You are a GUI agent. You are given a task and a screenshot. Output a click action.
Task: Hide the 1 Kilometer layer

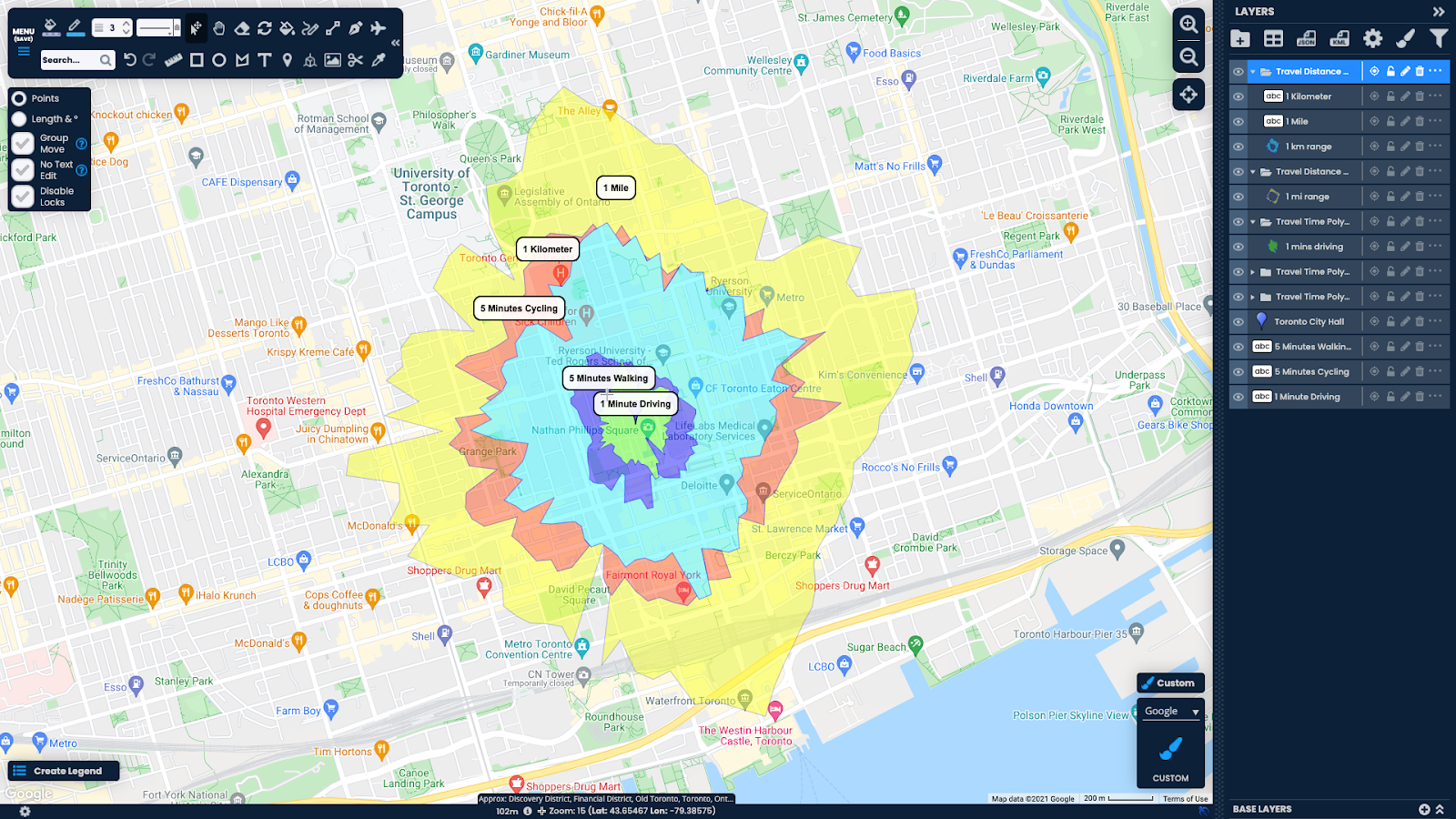[x=1239, y=96]
